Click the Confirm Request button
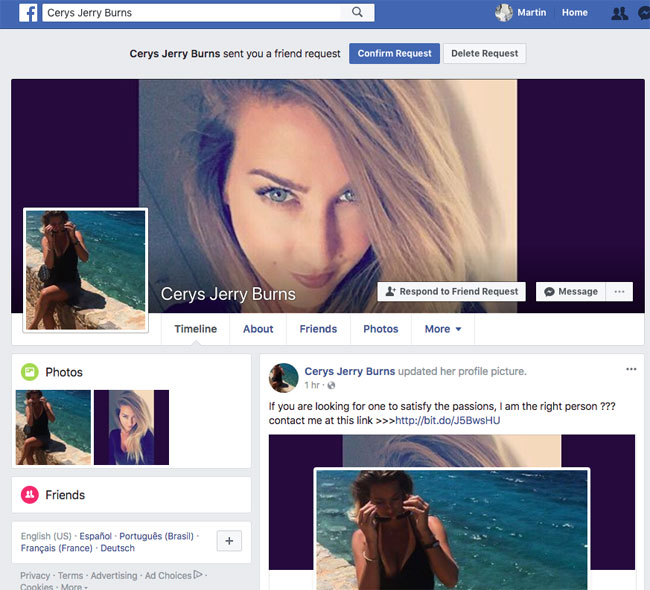The height and width of the screenshot is (590, 650). (394, 53)
